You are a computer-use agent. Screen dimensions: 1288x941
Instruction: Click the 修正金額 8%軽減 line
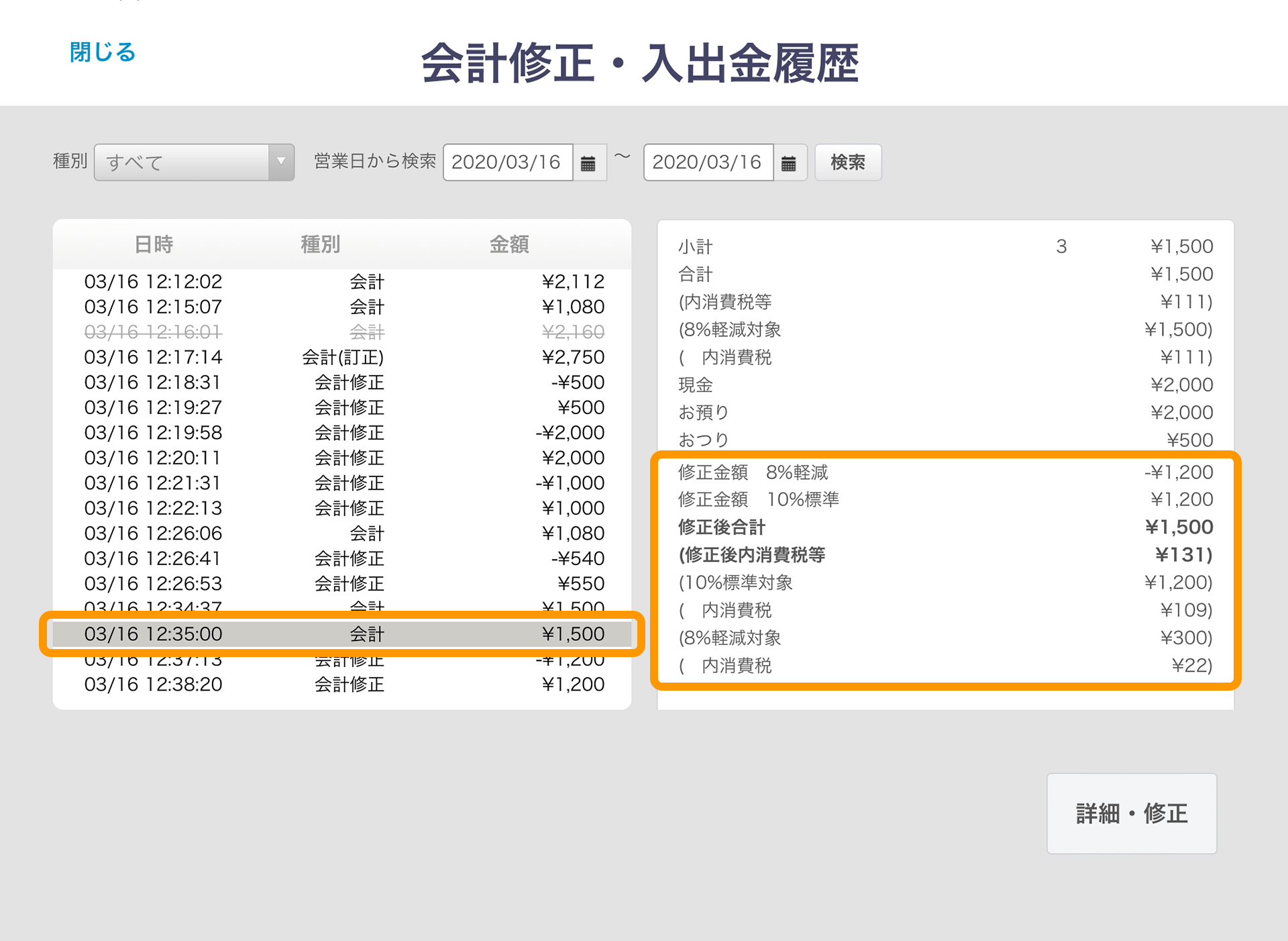point(945,472)
